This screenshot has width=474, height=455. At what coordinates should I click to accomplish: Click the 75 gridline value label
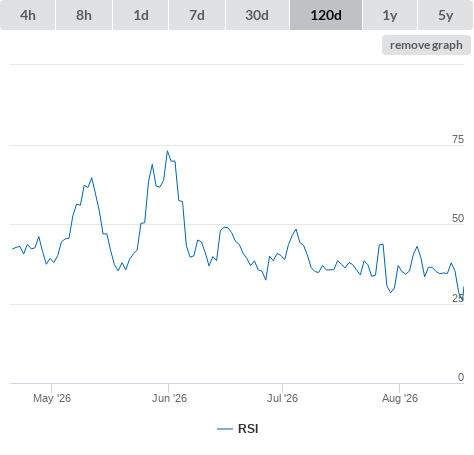[x=458, y=139]
